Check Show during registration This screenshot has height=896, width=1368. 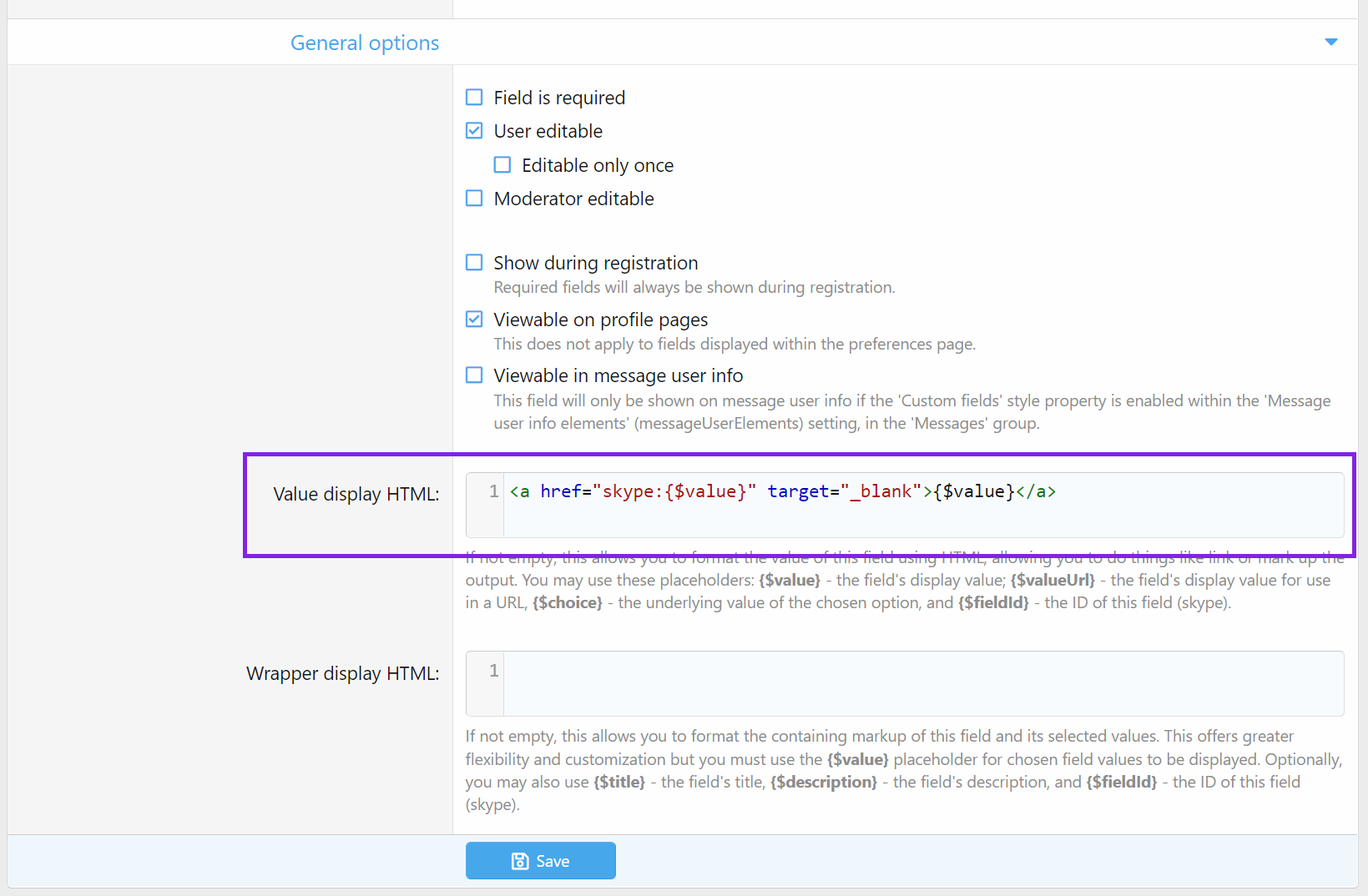(x=474, y=263)
